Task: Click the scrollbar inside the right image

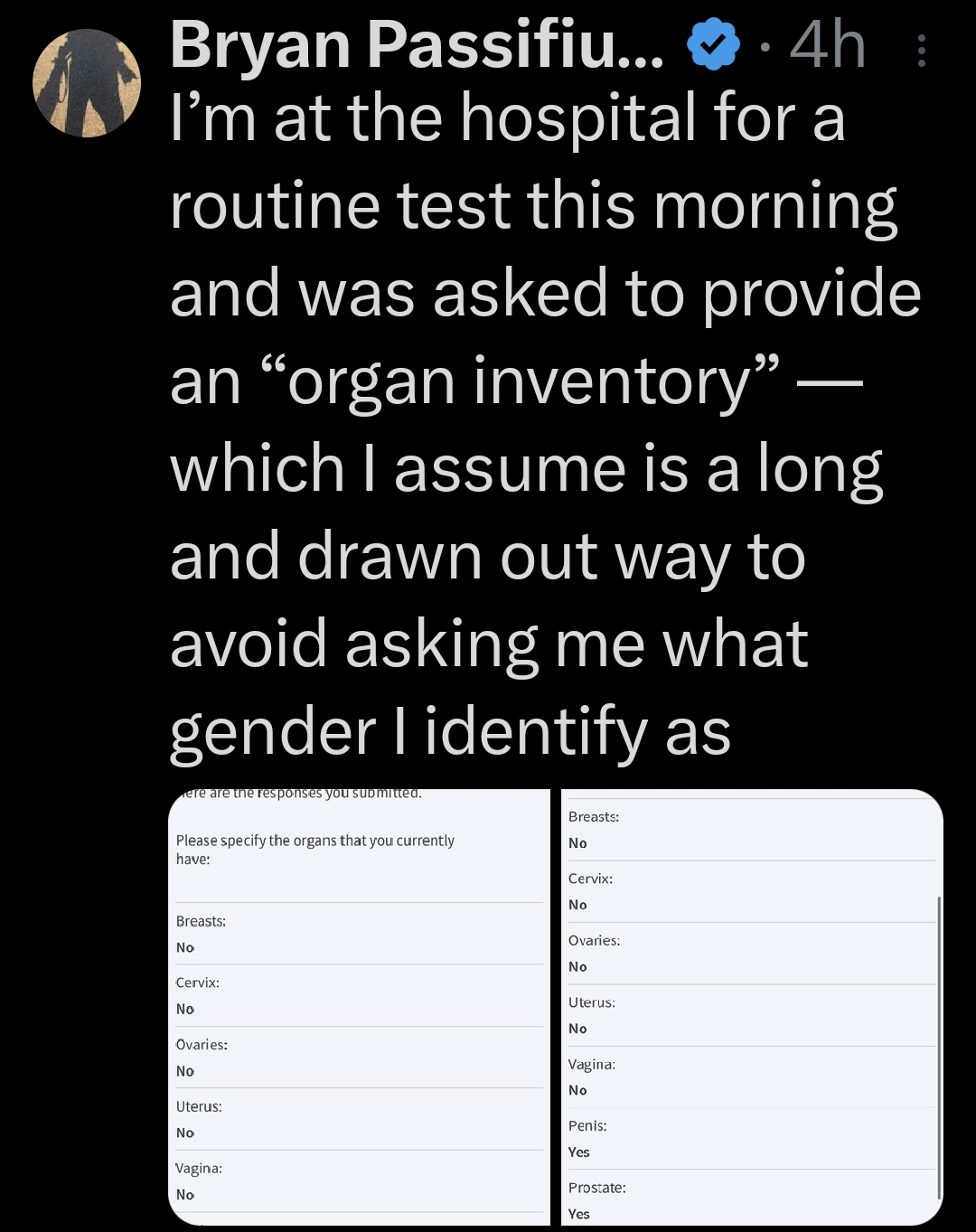Action: [939, 1049]
